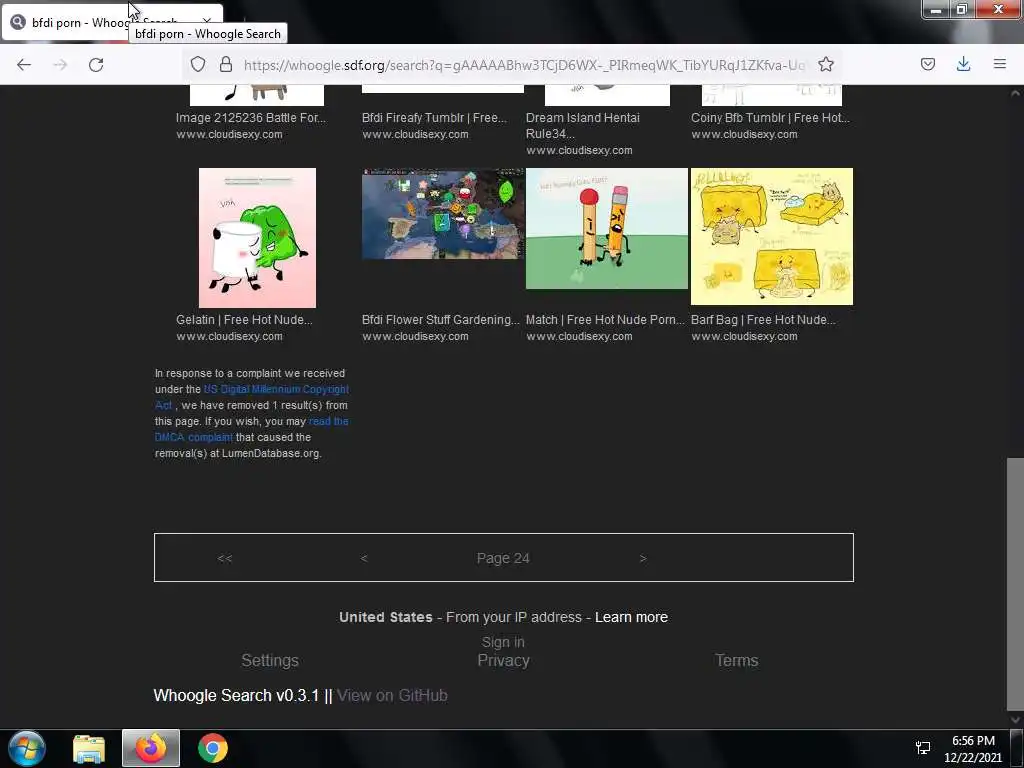This screenshot has width=1024, height=768.
Task: Click the Whoogle Search v0.3.1 version text
Action: (x=236, y=696)
